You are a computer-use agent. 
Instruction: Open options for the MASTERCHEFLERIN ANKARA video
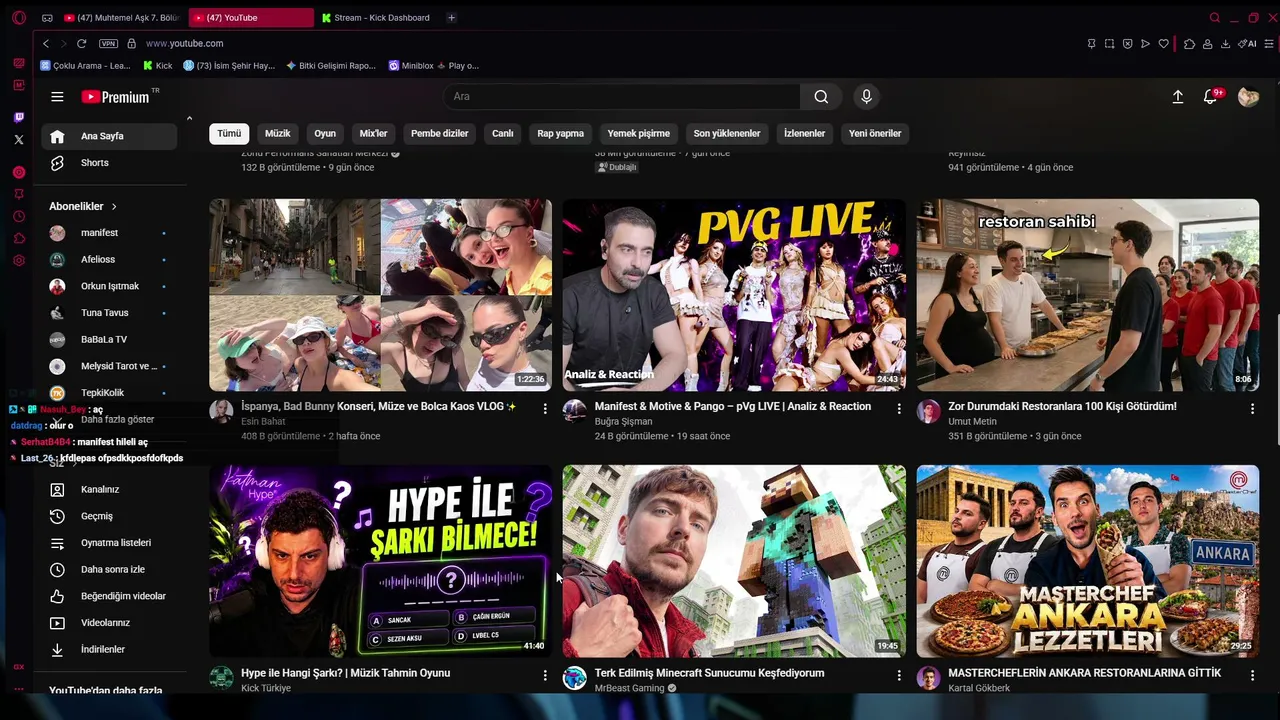[x=1252, y=675]
